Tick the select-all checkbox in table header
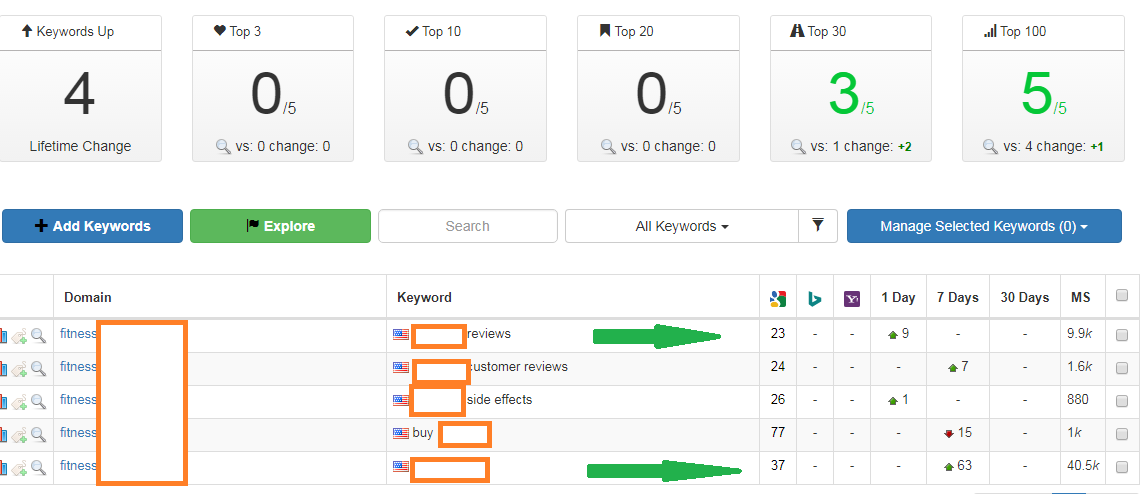The width and height of the screenshot is (1146, 494). click(x=1121, y=297)
